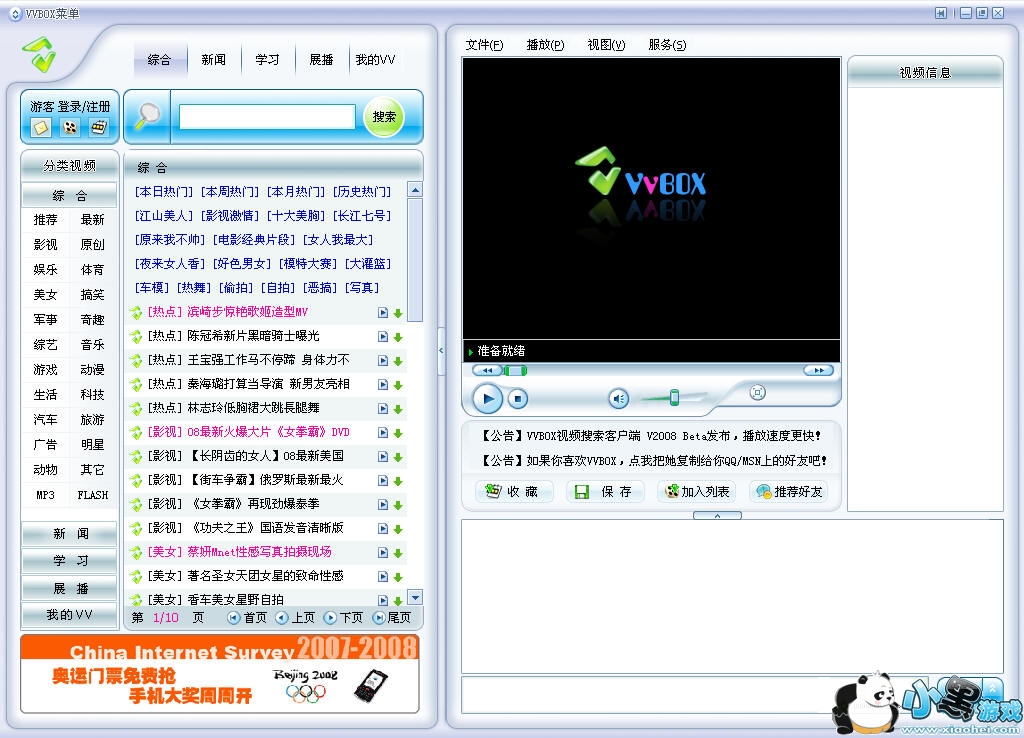The image size is (1024, 738).
Task: Play video icon for 陈冠希新片黑暗骑士曝光
Action: (x=383, y=336)
